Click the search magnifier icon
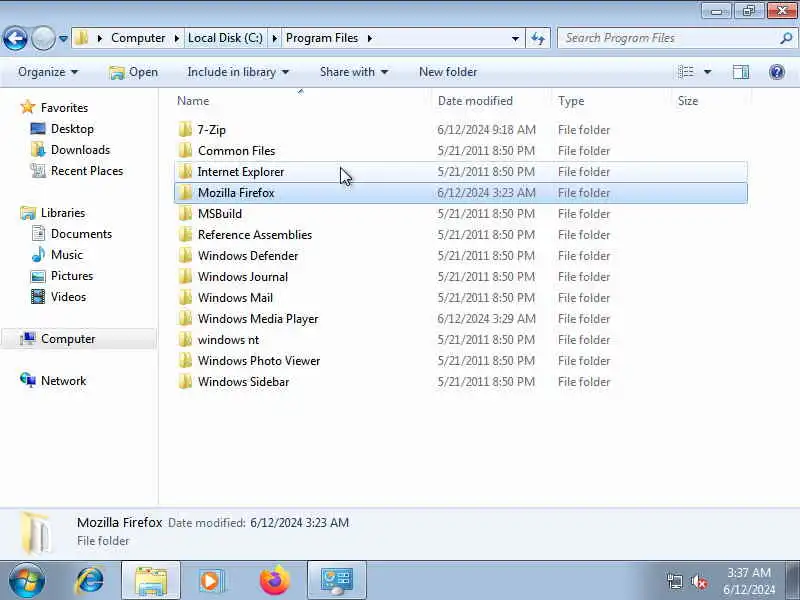The width and height of the screenshot is (800, 600). 786,38
